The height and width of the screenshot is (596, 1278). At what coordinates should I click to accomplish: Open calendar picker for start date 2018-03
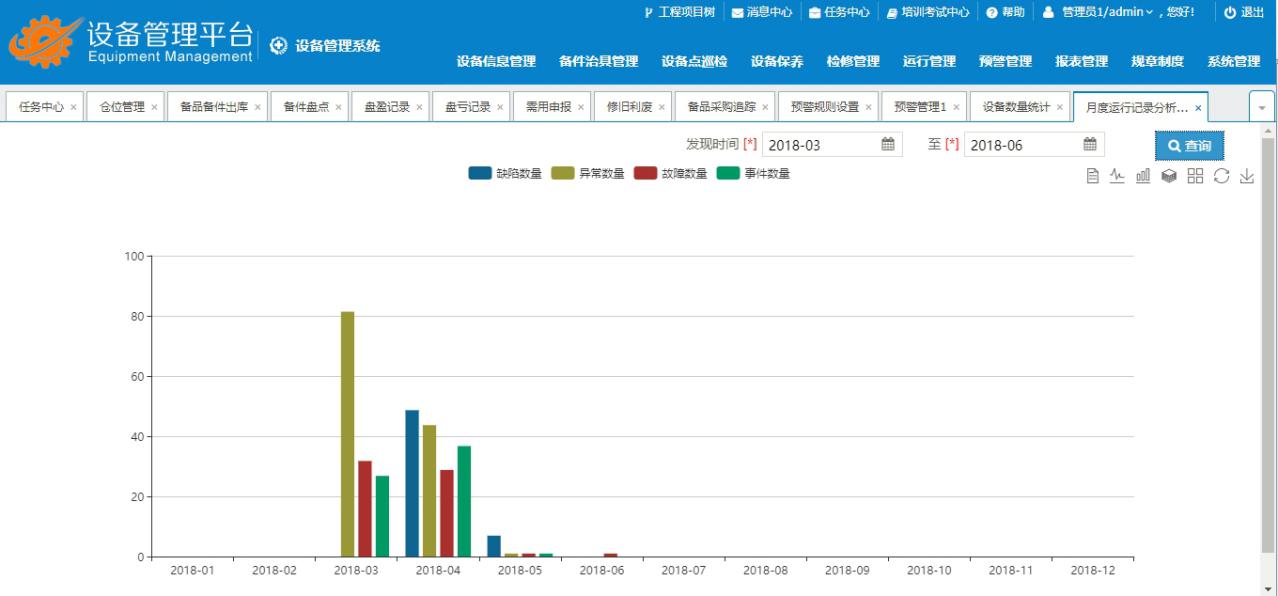pos(886,145)
